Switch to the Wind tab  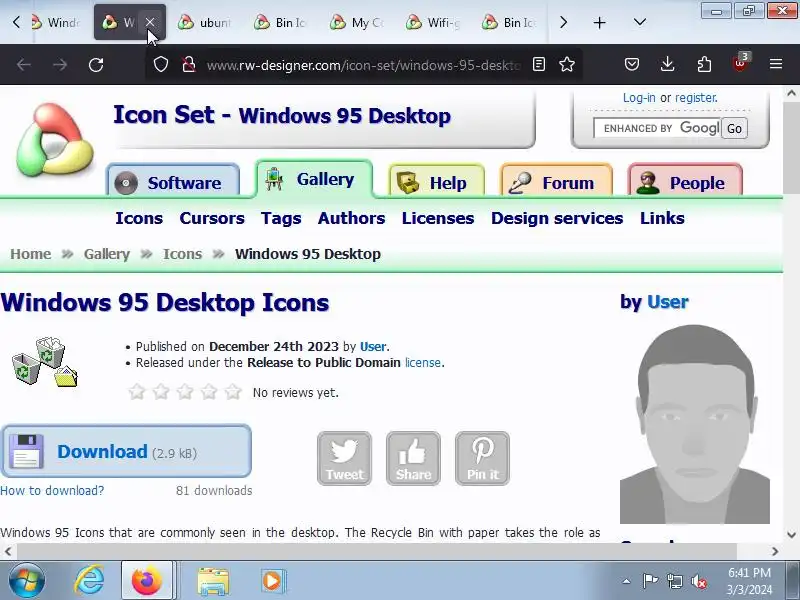(x=57, y=22)
